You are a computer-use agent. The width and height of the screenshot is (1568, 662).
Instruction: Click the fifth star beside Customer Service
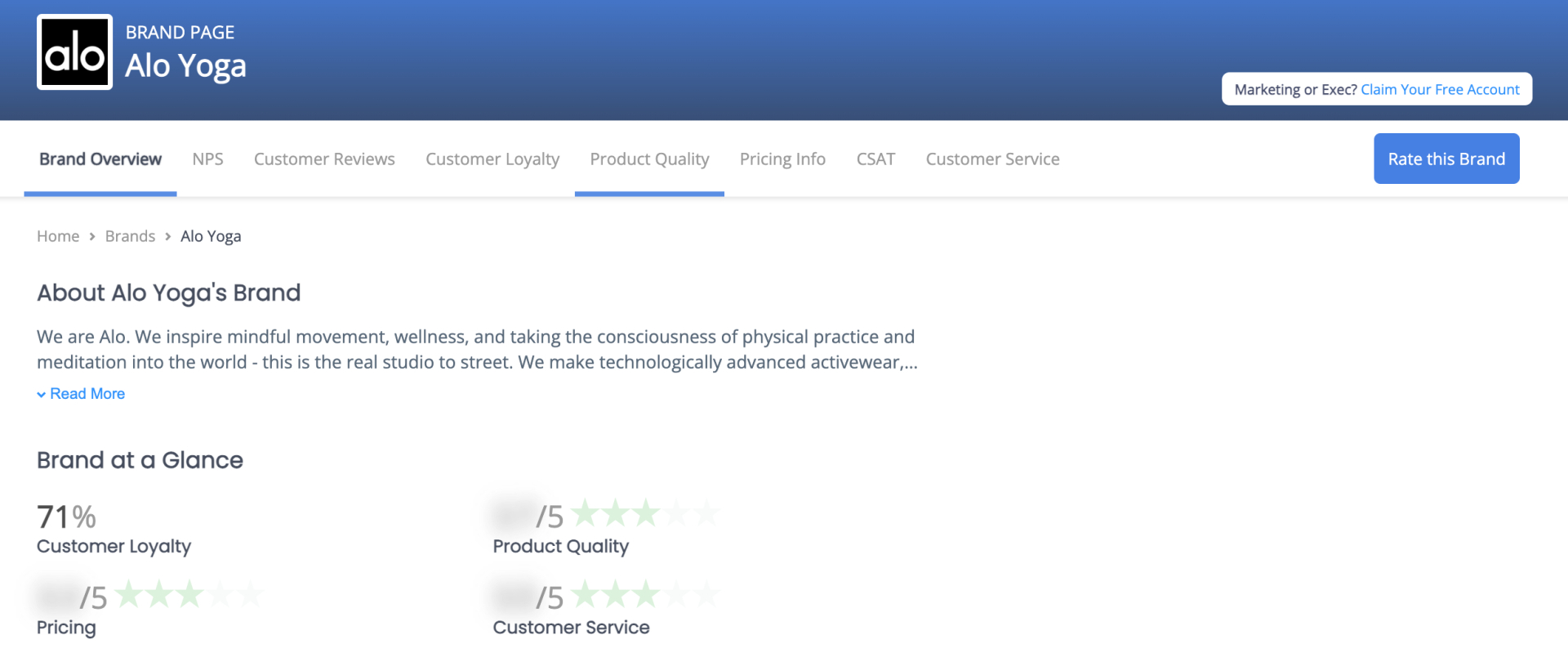[707, 594]
